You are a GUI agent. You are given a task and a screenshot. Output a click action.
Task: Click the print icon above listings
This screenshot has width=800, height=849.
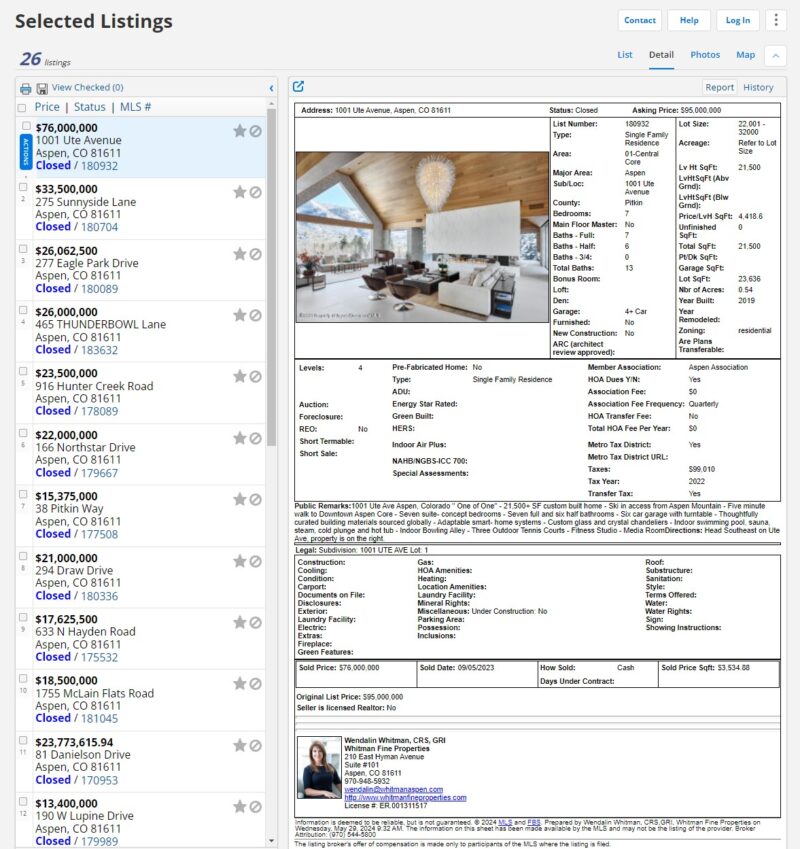pyautogui.click(x=26, y=88)
